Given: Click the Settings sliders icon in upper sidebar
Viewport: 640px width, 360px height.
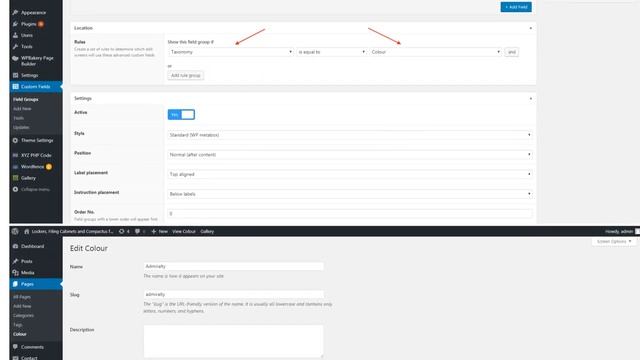Looking at the screenshot, I should 16,76.
